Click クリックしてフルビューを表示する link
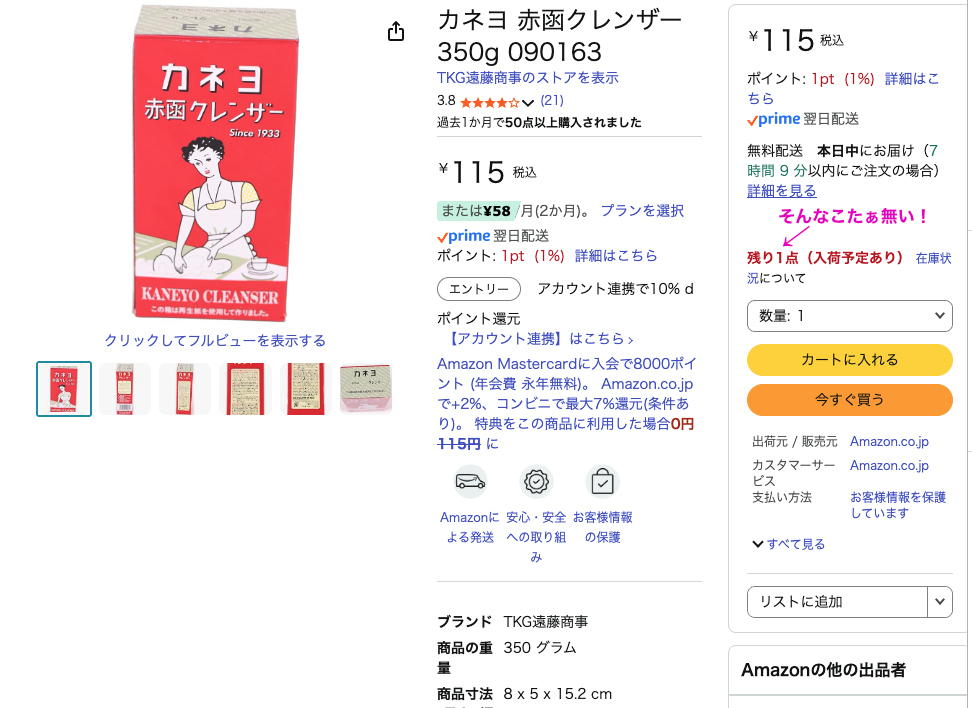Image resolution: width=972 pixels, height=708 pixels. click(215, 340)
